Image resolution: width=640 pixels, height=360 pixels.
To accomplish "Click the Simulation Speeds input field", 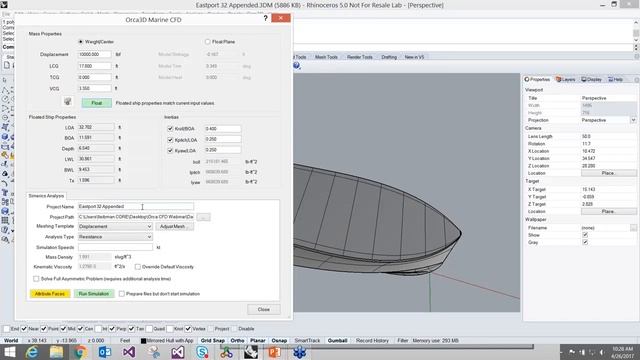I will 115,247.
